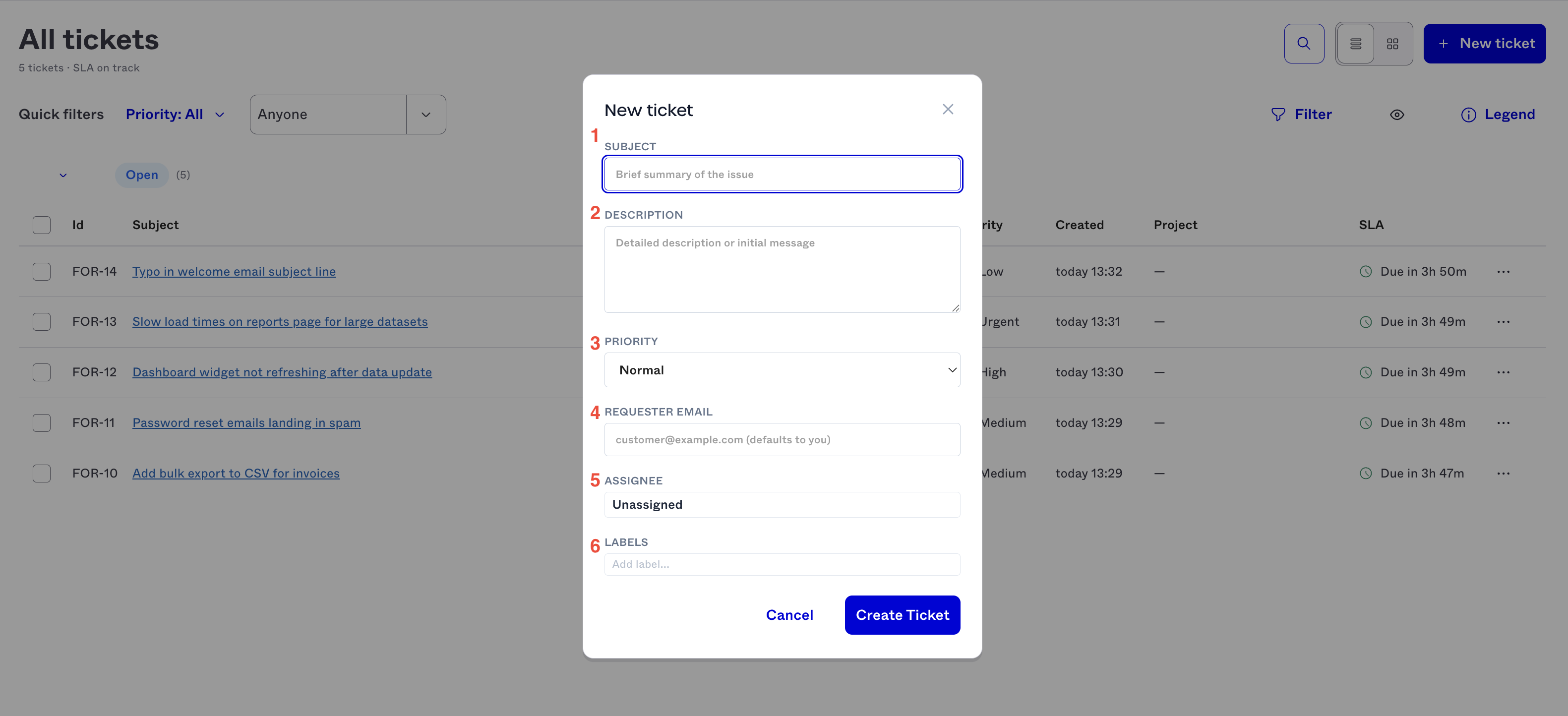
Task: Expand the Priority: All quick filter
Action: pos(176,115)
